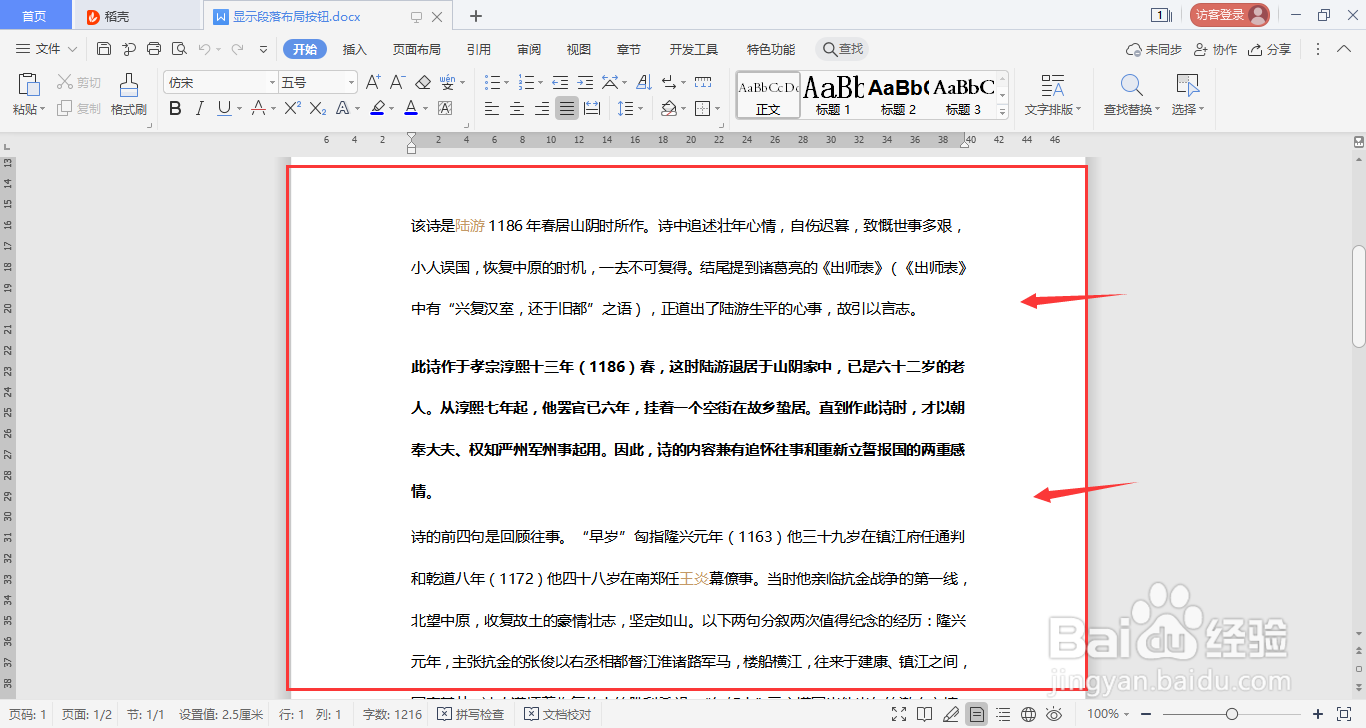Click the Increase Indent icon
Viewport: 1366px width, 728px height.
pos(585,82)
